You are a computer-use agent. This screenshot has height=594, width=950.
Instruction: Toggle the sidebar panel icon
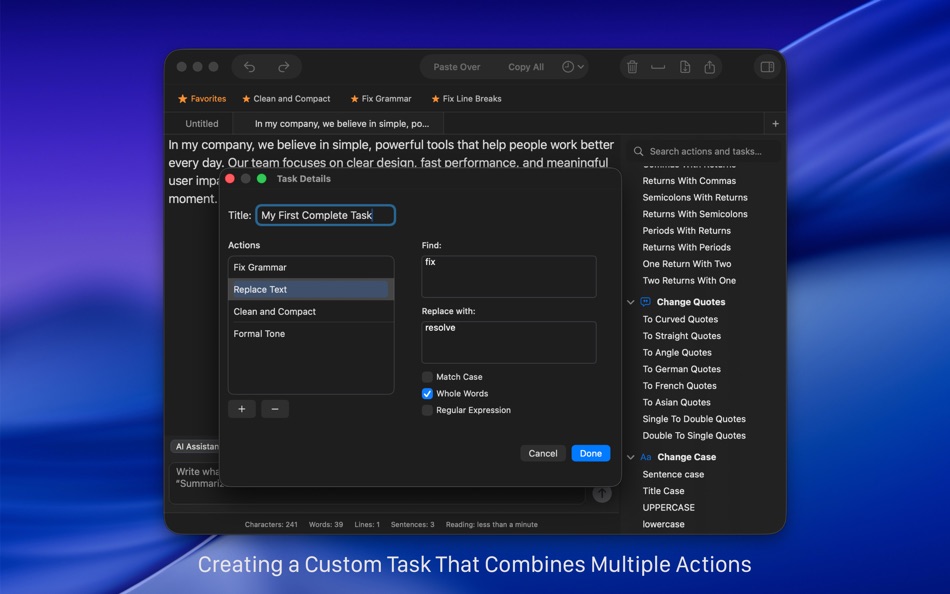click(x=766, y=66)
